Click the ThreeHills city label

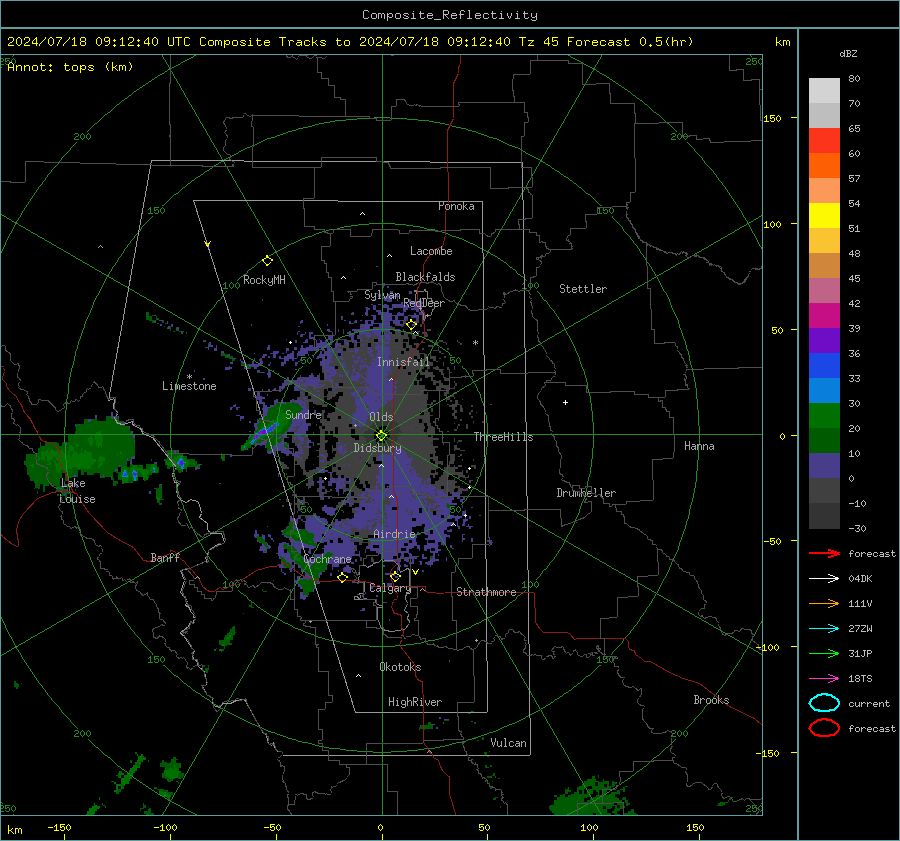pos(503,437)
